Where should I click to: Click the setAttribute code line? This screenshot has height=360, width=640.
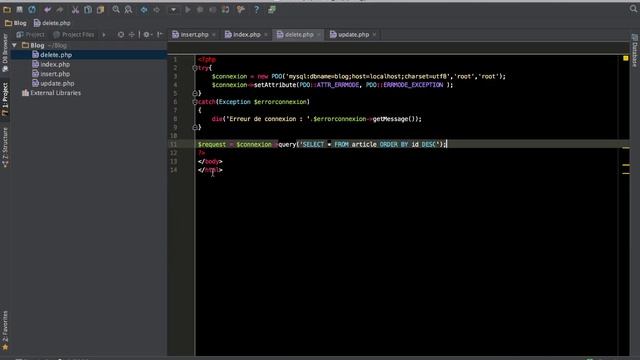(332, 85)
